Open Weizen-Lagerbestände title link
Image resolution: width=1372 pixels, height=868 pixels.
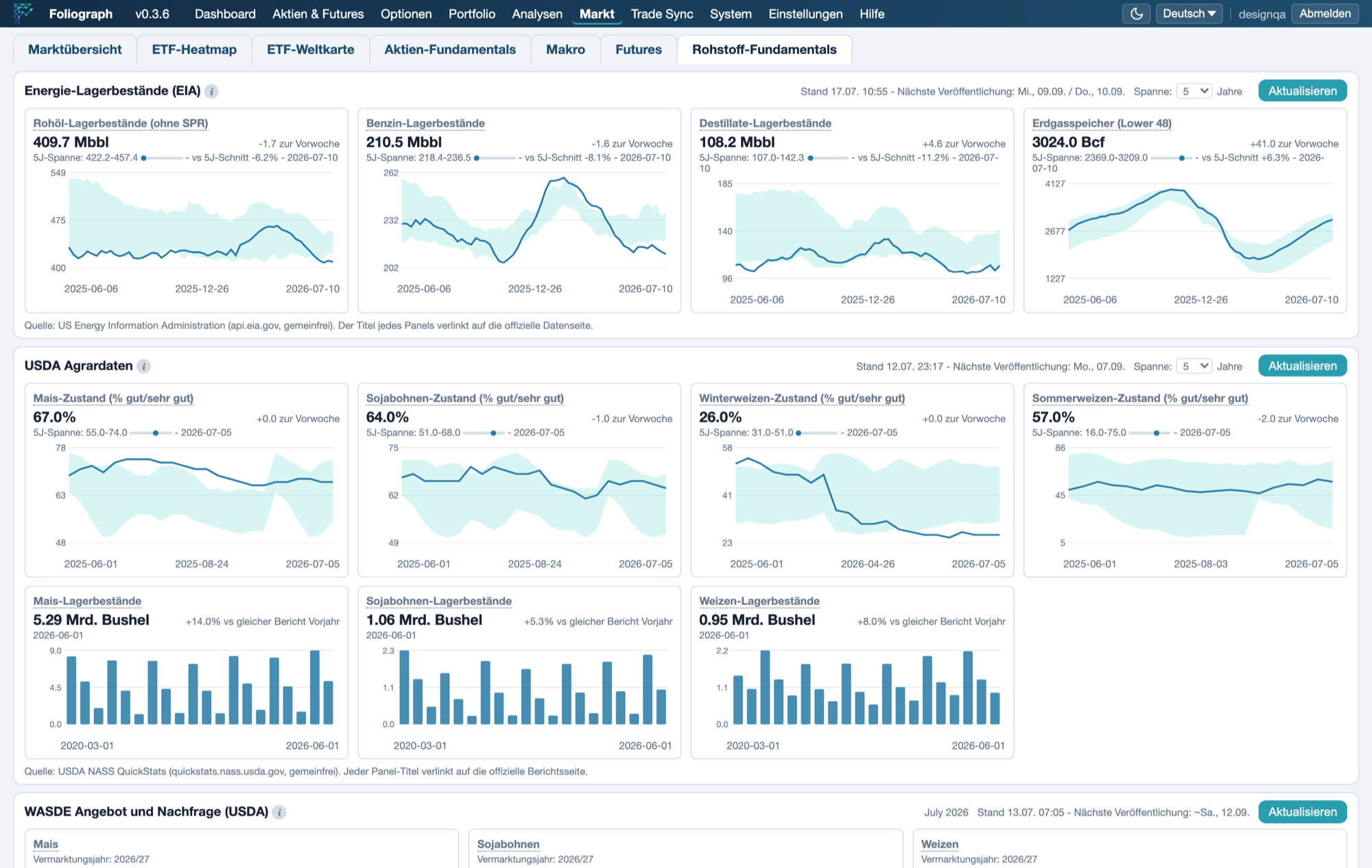759,601
